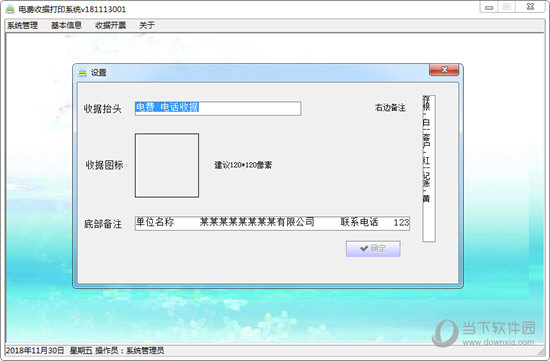Click the 确定 confirm button
Screen dimensions: 550x361
point(373,249)
